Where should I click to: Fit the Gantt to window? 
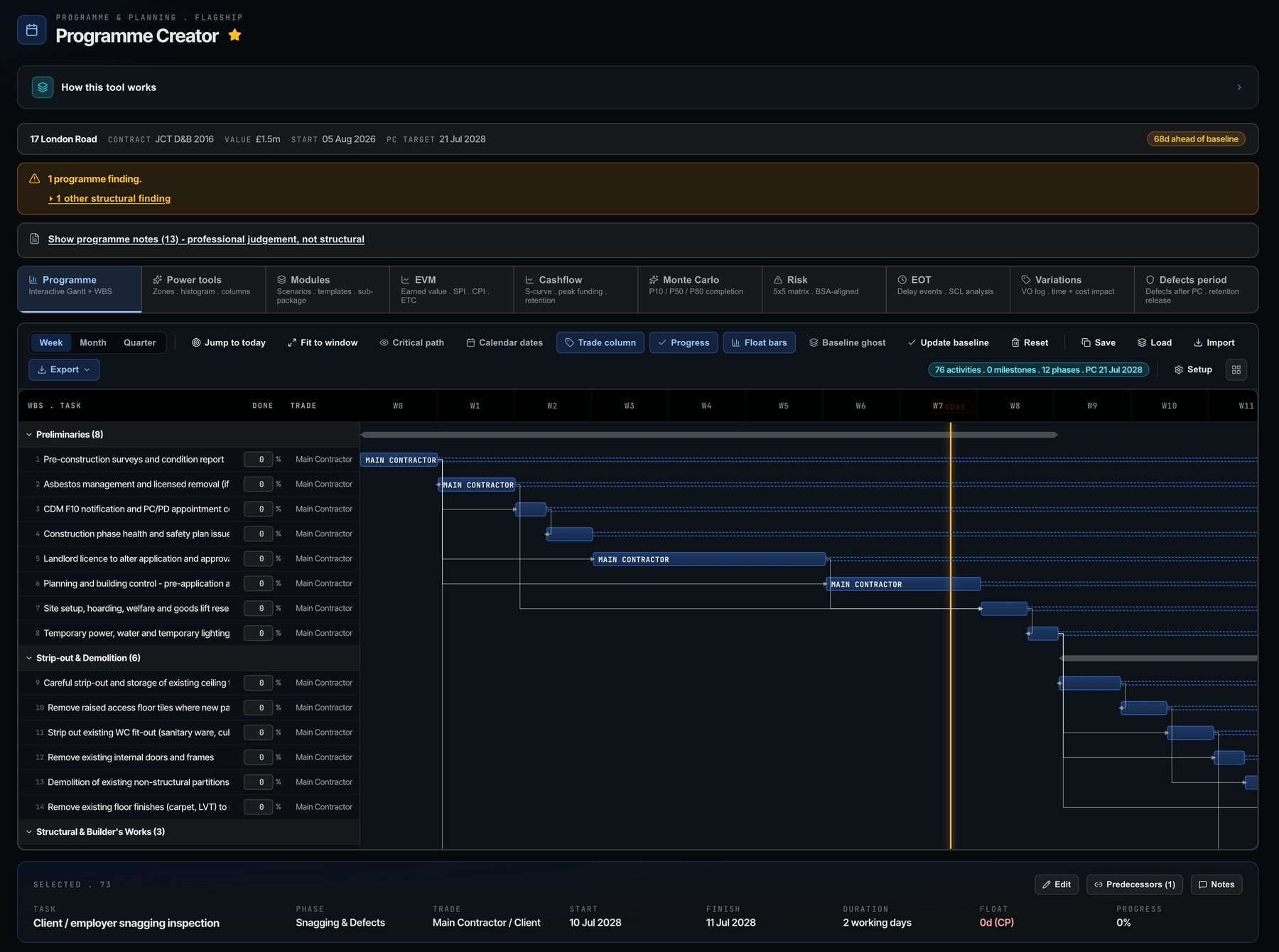pyautogui.click(x=322, y=342)
